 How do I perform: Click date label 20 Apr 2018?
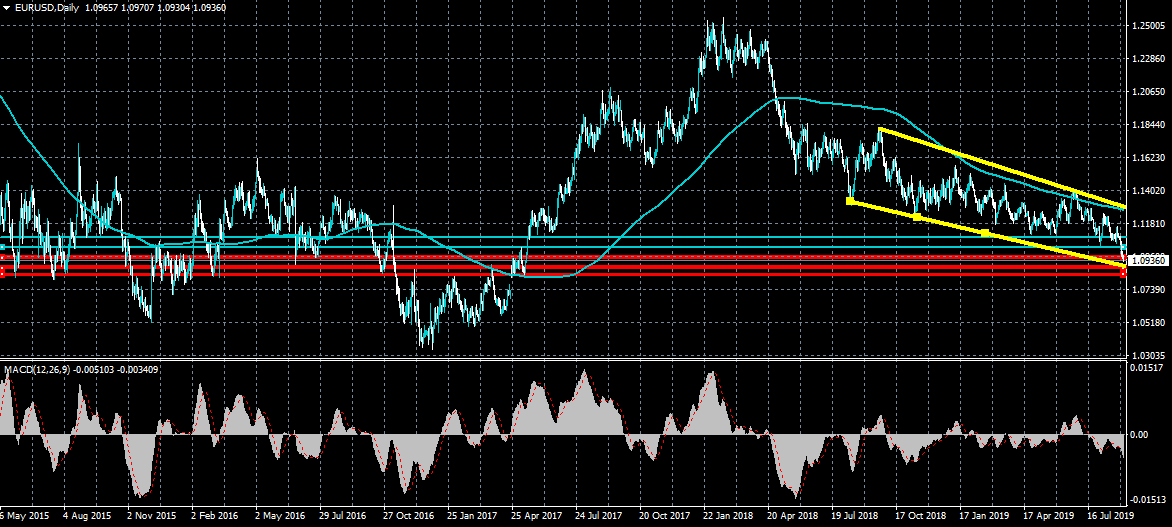click(x=794, y=516)
